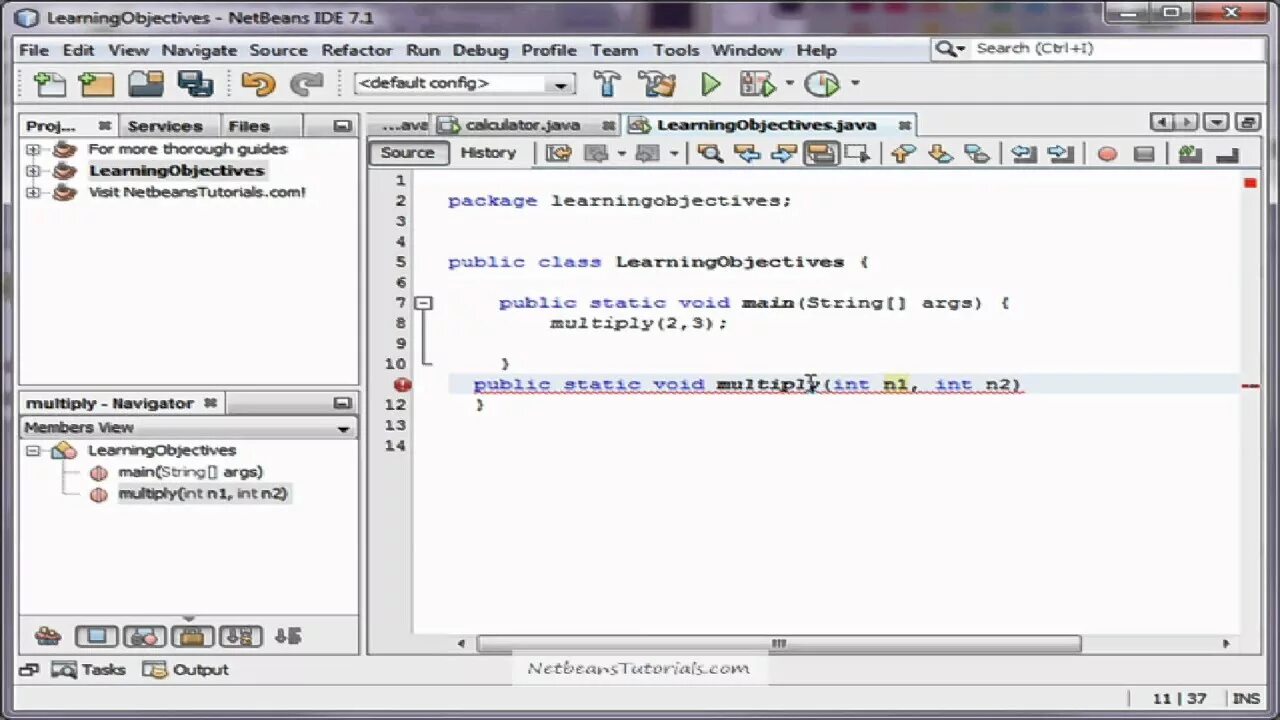
Task: Click the Search (Ctrl+I) field
Action: pyautogui.click(x=1099, y=49)
